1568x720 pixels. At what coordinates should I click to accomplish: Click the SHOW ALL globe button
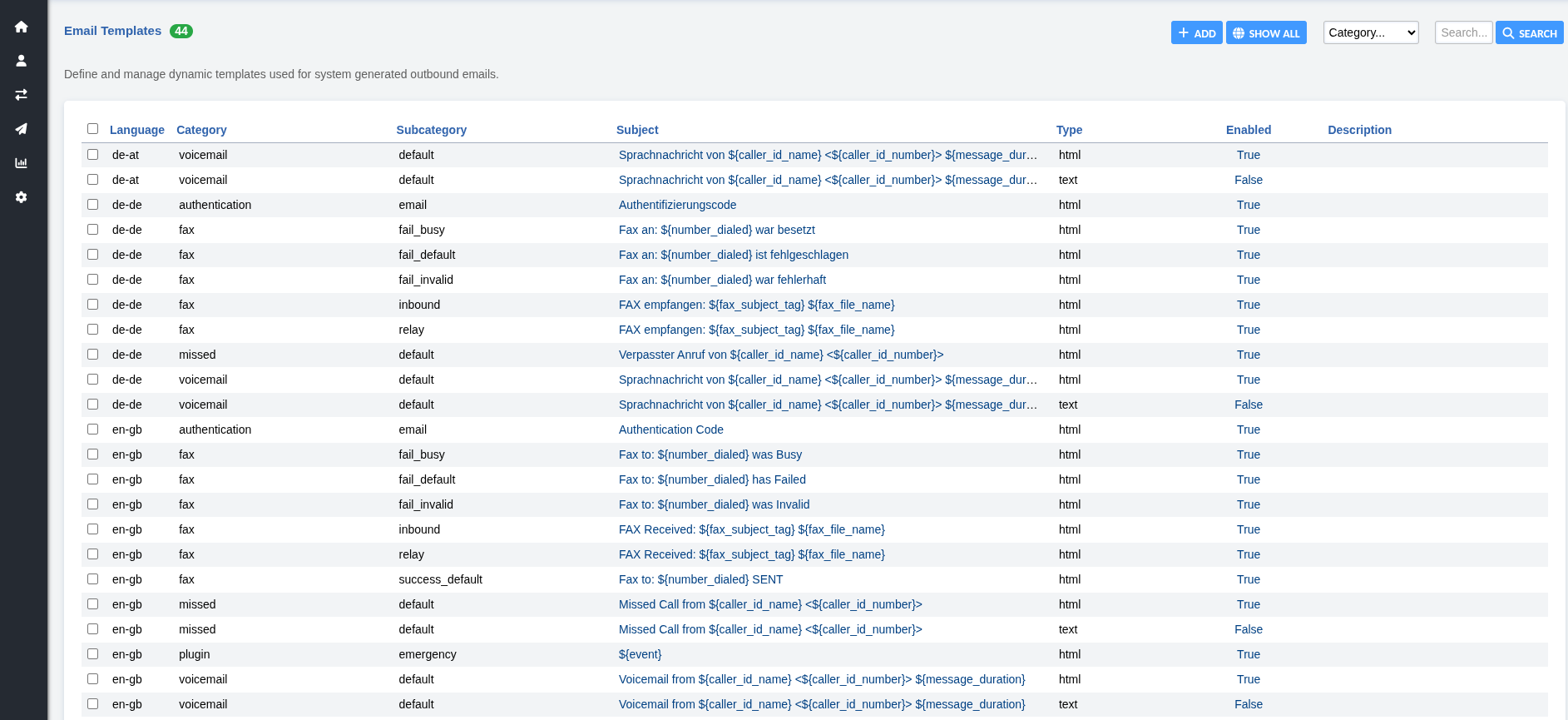[x=1265, y=33]
